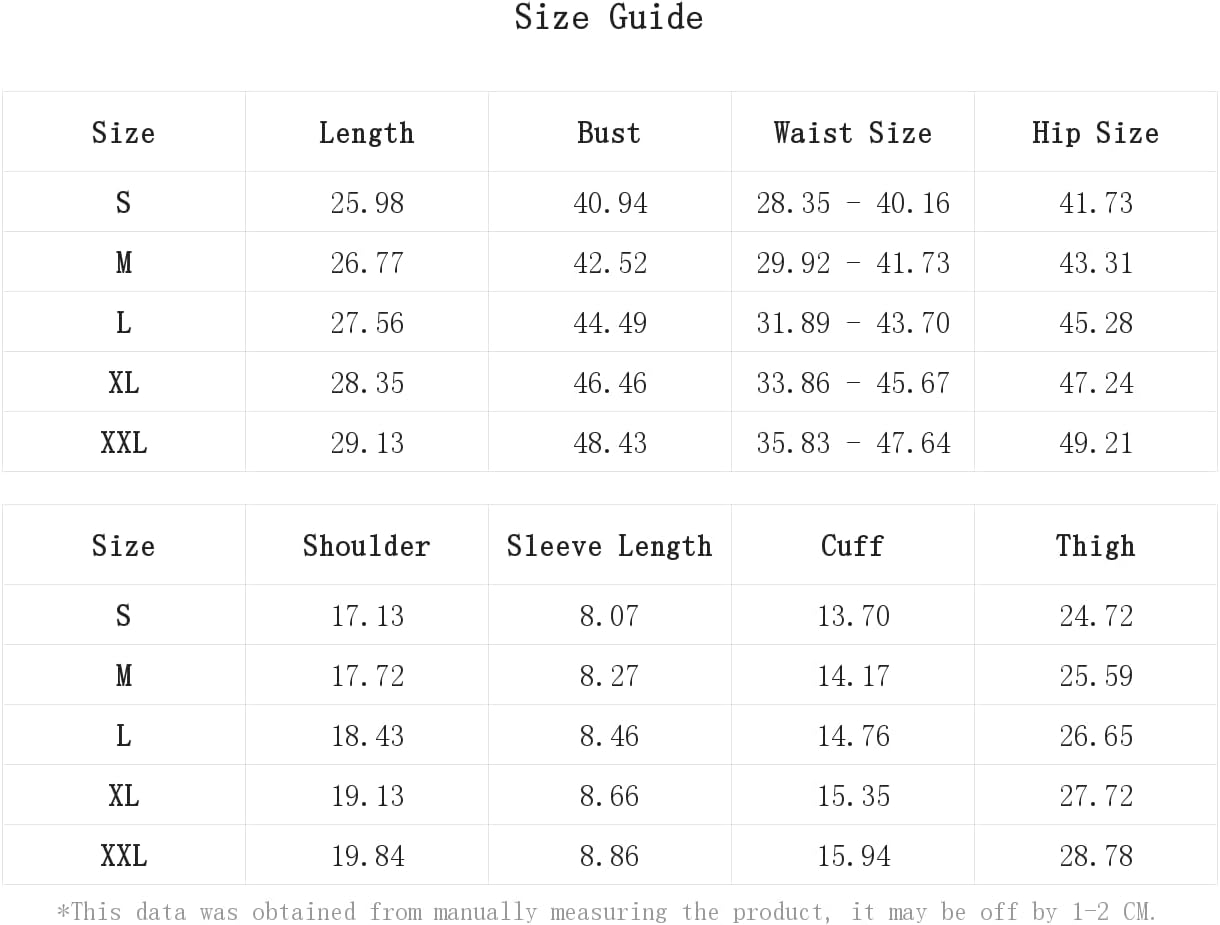The image size is (1220, 925).
Task: Select the XXL row in the first table
Action: coord(610,442)
